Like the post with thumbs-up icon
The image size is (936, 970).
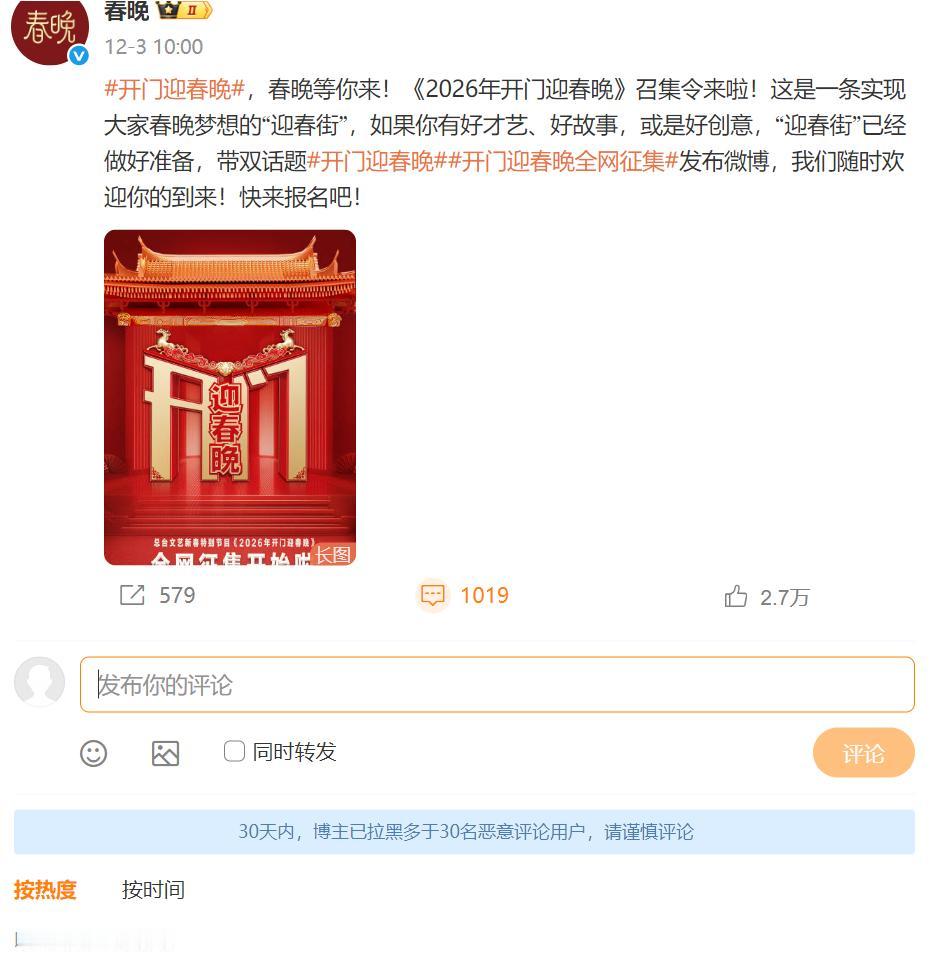[x=736, y=596]
